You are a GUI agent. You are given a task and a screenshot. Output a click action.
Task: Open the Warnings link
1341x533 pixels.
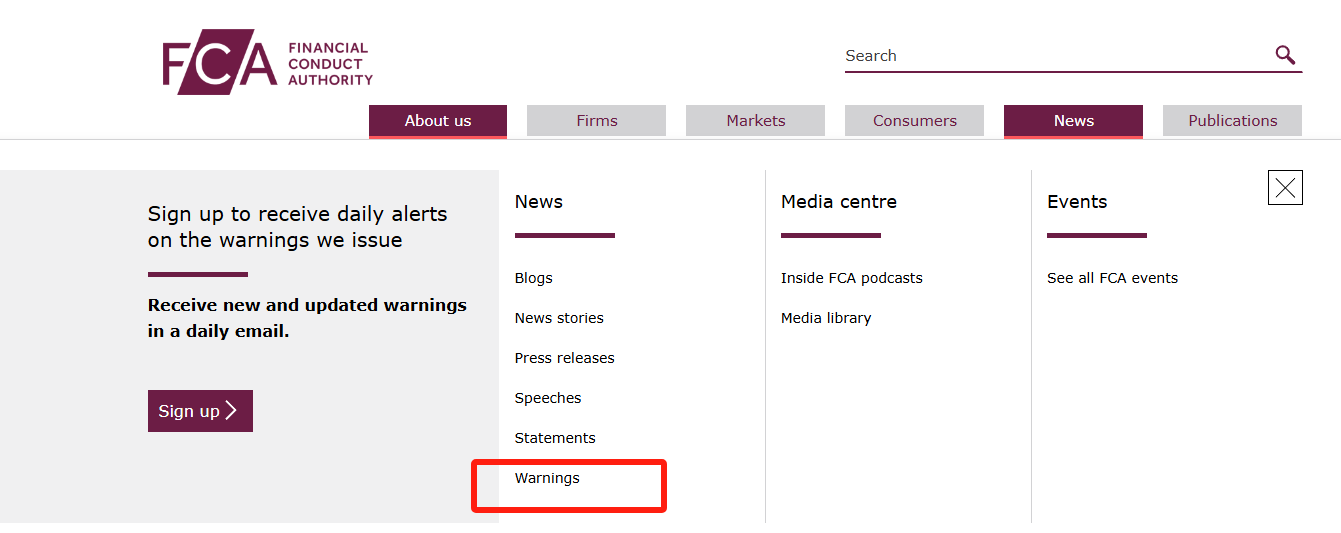(x=547, y=478)
